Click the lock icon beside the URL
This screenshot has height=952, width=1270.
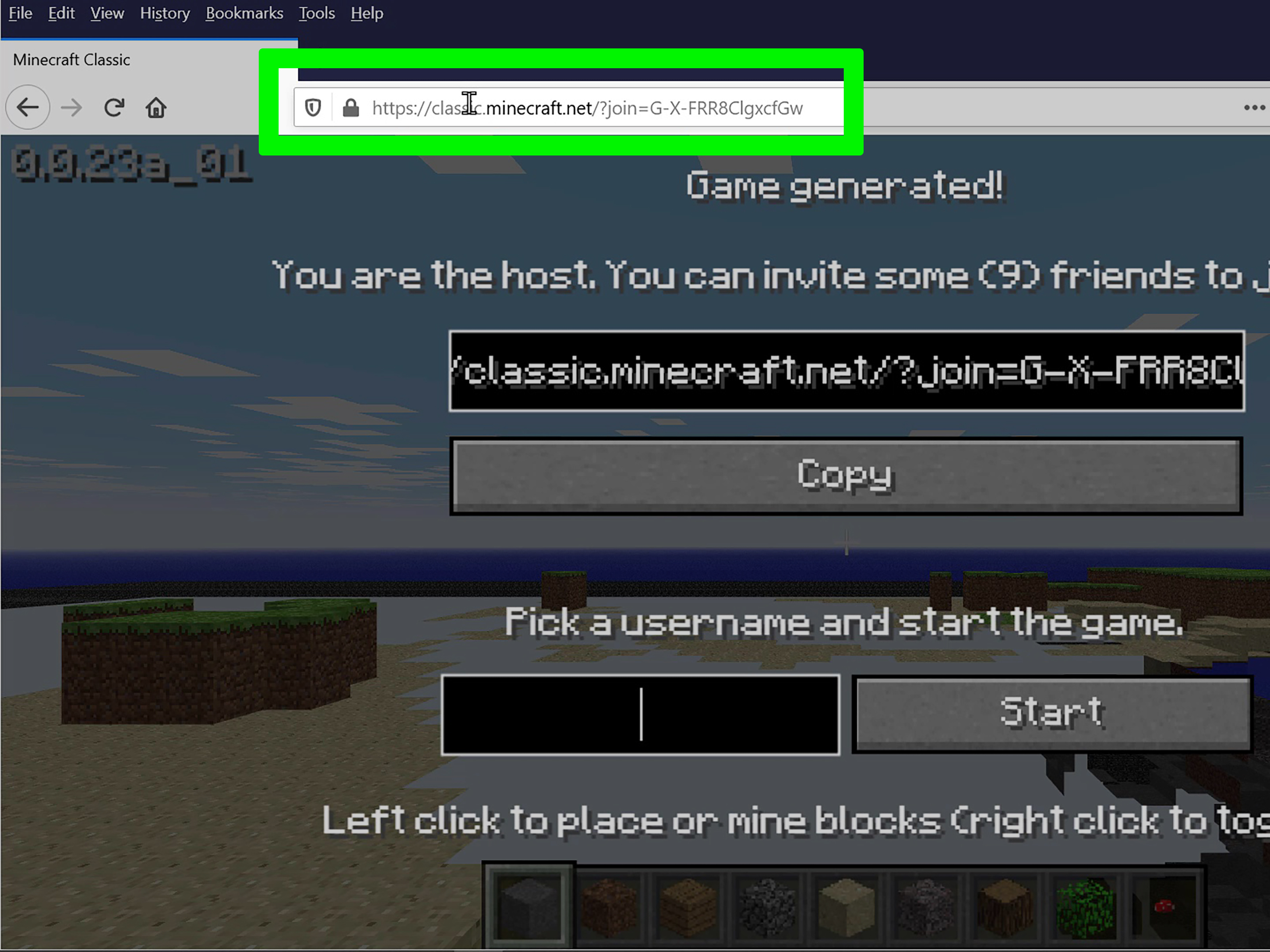click(x=350, y=107)
